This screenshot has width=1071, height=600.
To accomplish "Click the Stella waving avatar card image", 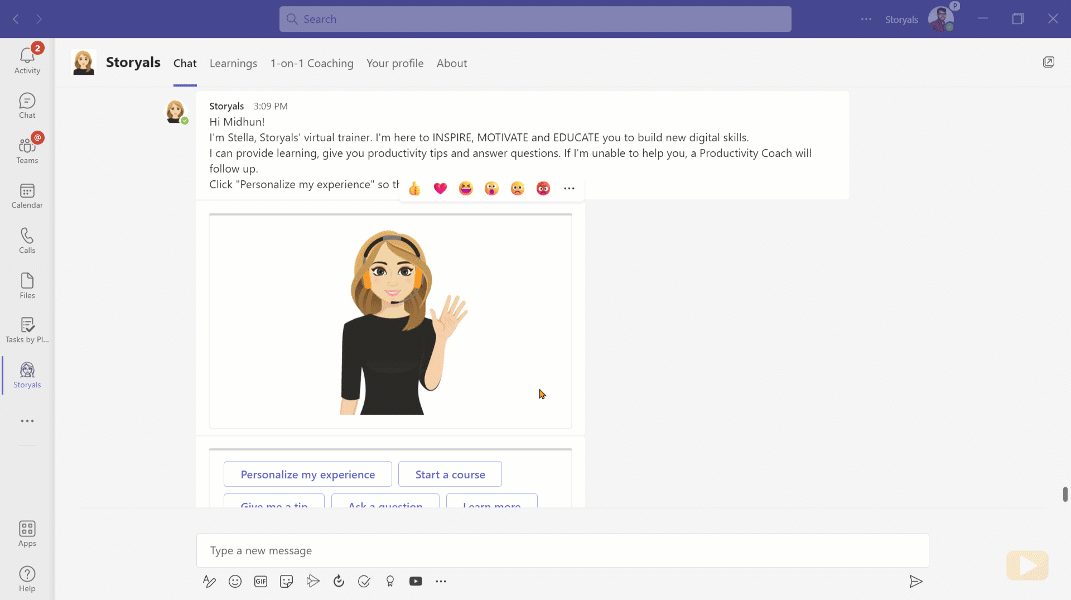I will (x=391, y=321).
